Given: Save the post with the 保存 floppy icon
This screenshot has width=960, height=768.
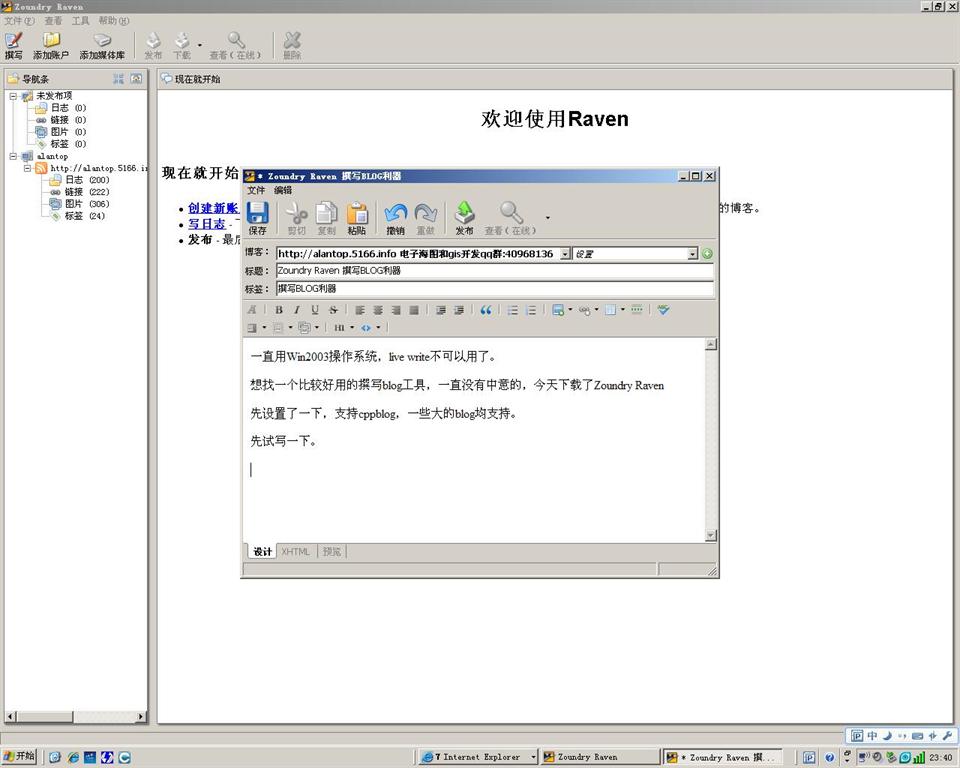Looking at the screenshot, I should [257, 218].
